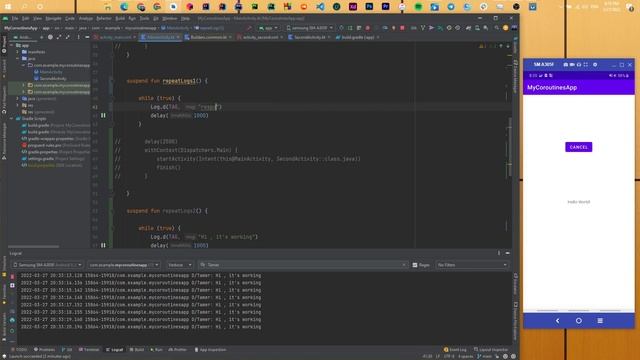Click the UTF-8 encoding in status bar
The height and width of the screenshot is (360, 640).
coord(449,356)
